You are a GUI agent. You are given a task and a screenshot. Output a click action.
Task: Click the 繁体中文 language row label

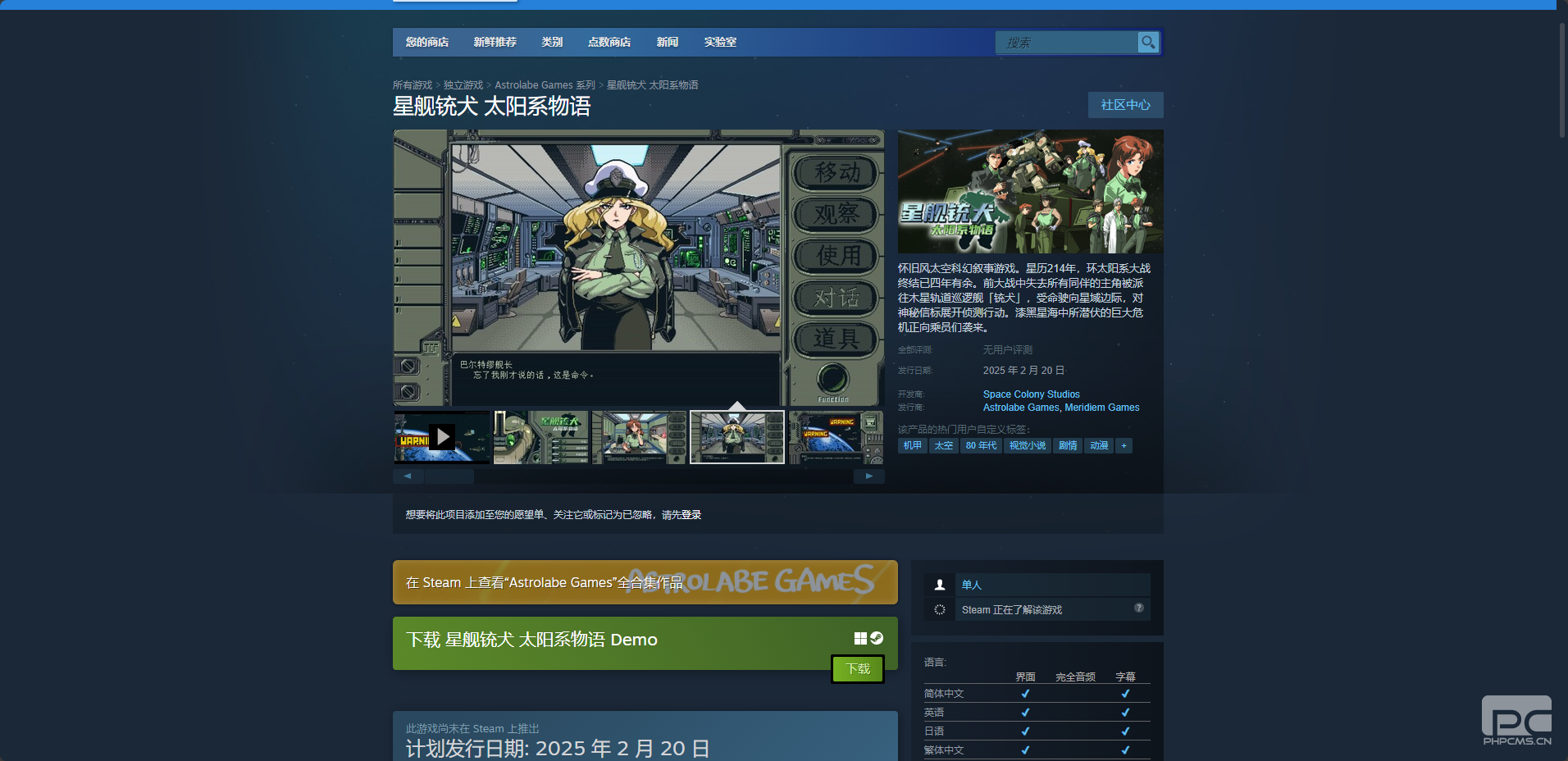[944, 750]
